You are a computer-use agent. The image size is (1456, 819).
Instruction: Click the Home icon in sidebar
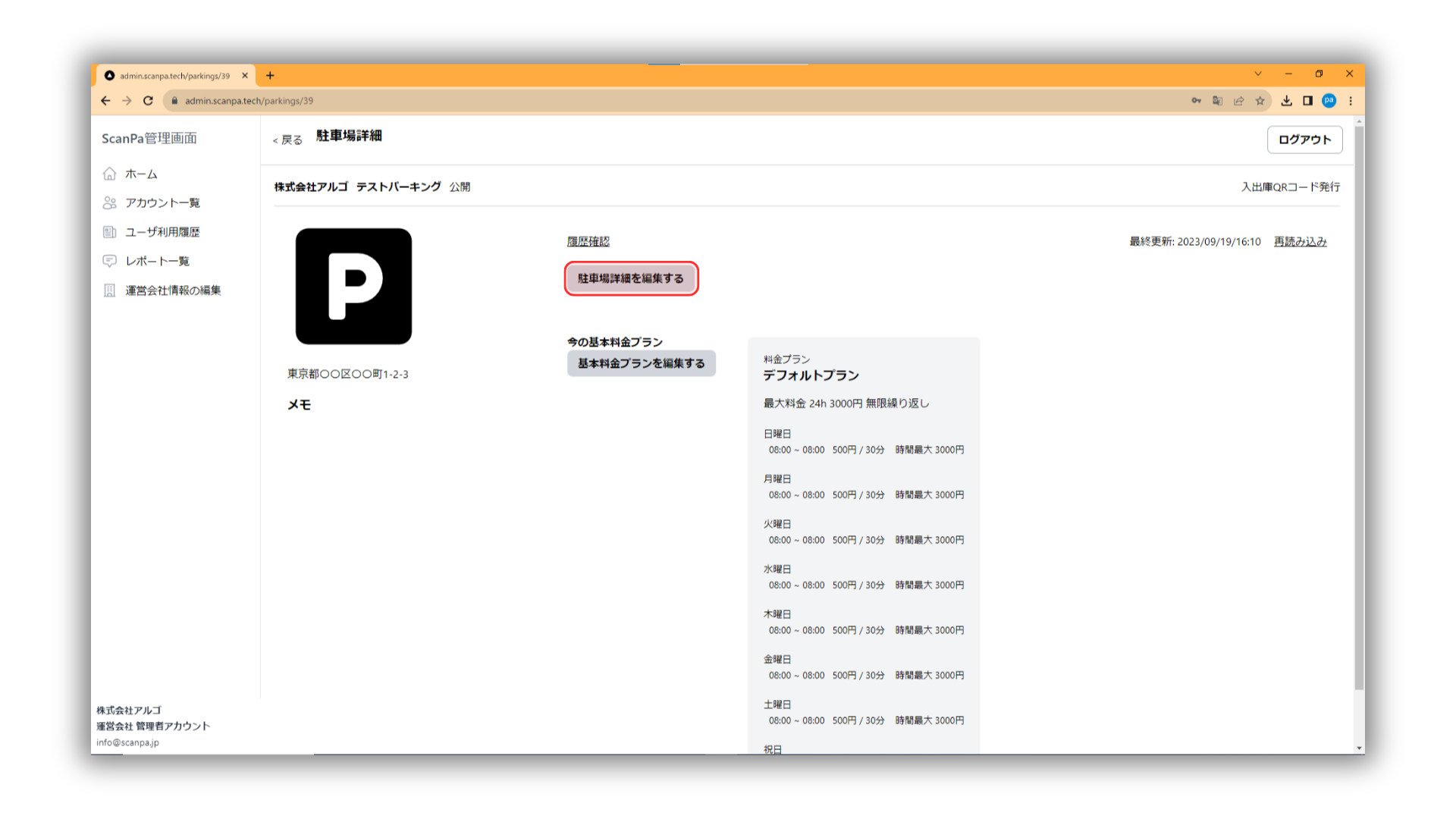coord(110,174)
